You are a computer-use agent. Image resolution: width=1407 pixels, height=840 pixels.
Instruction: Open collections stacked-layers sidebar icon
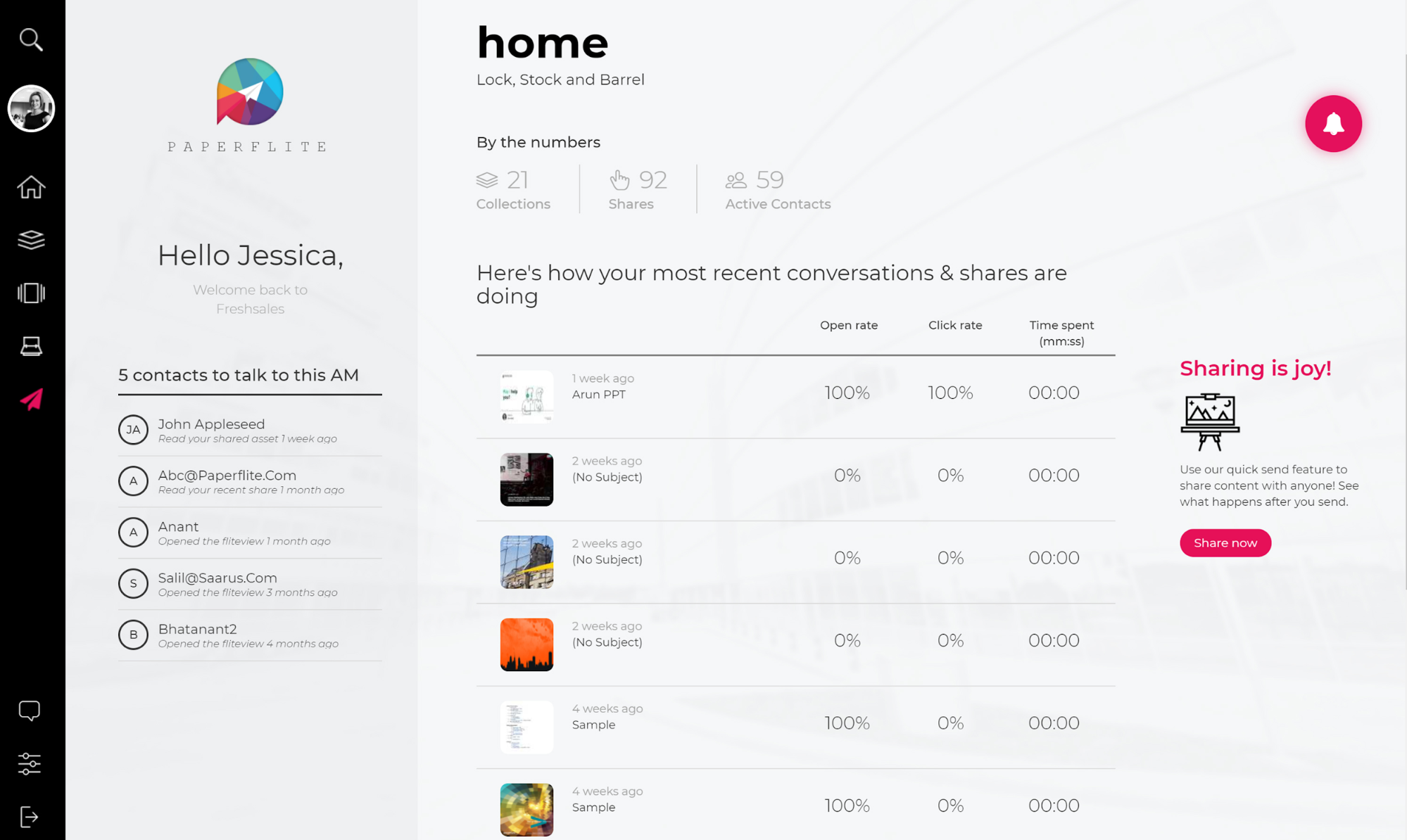coord(31,240)
